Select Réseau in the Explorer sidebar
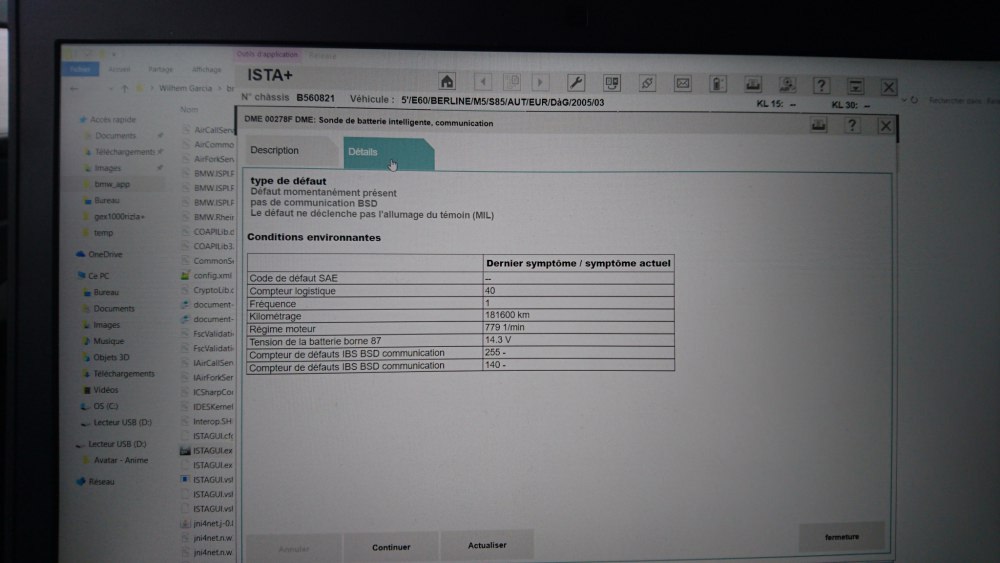1000x563 pixels. [x=101, y=481]
